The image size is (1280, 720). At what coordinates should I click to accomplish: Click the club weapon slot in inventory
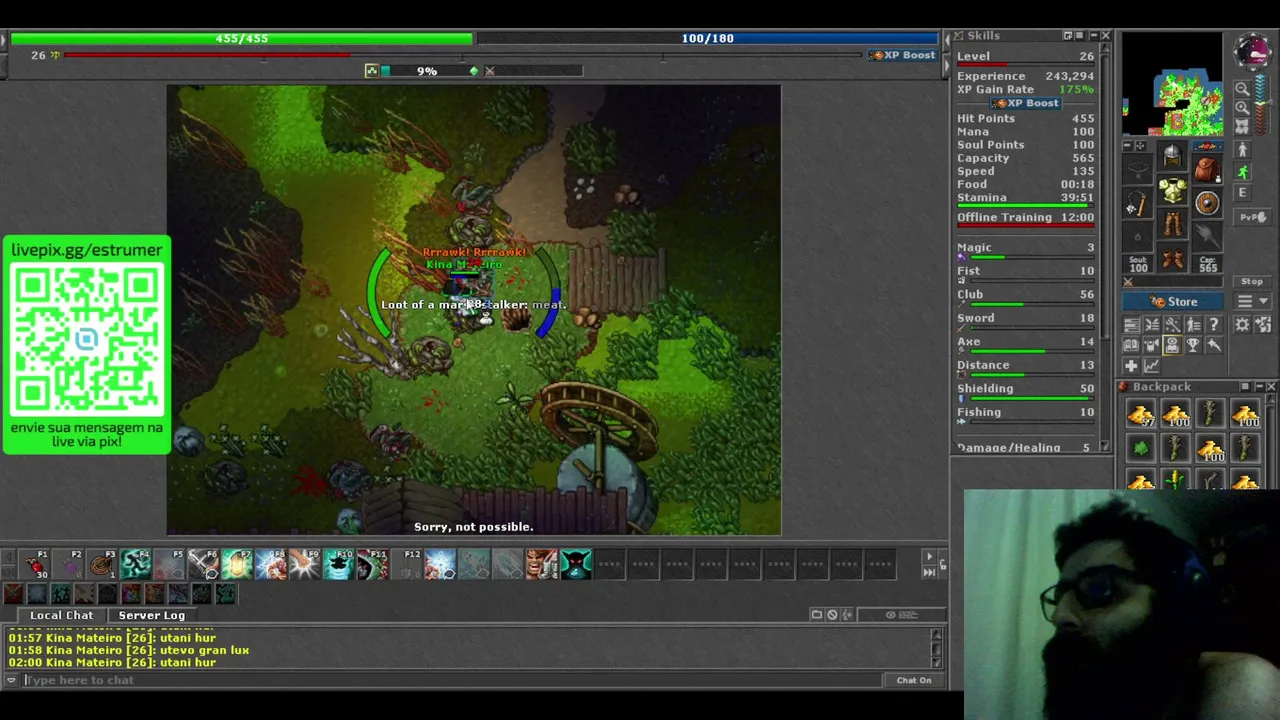1137,203
